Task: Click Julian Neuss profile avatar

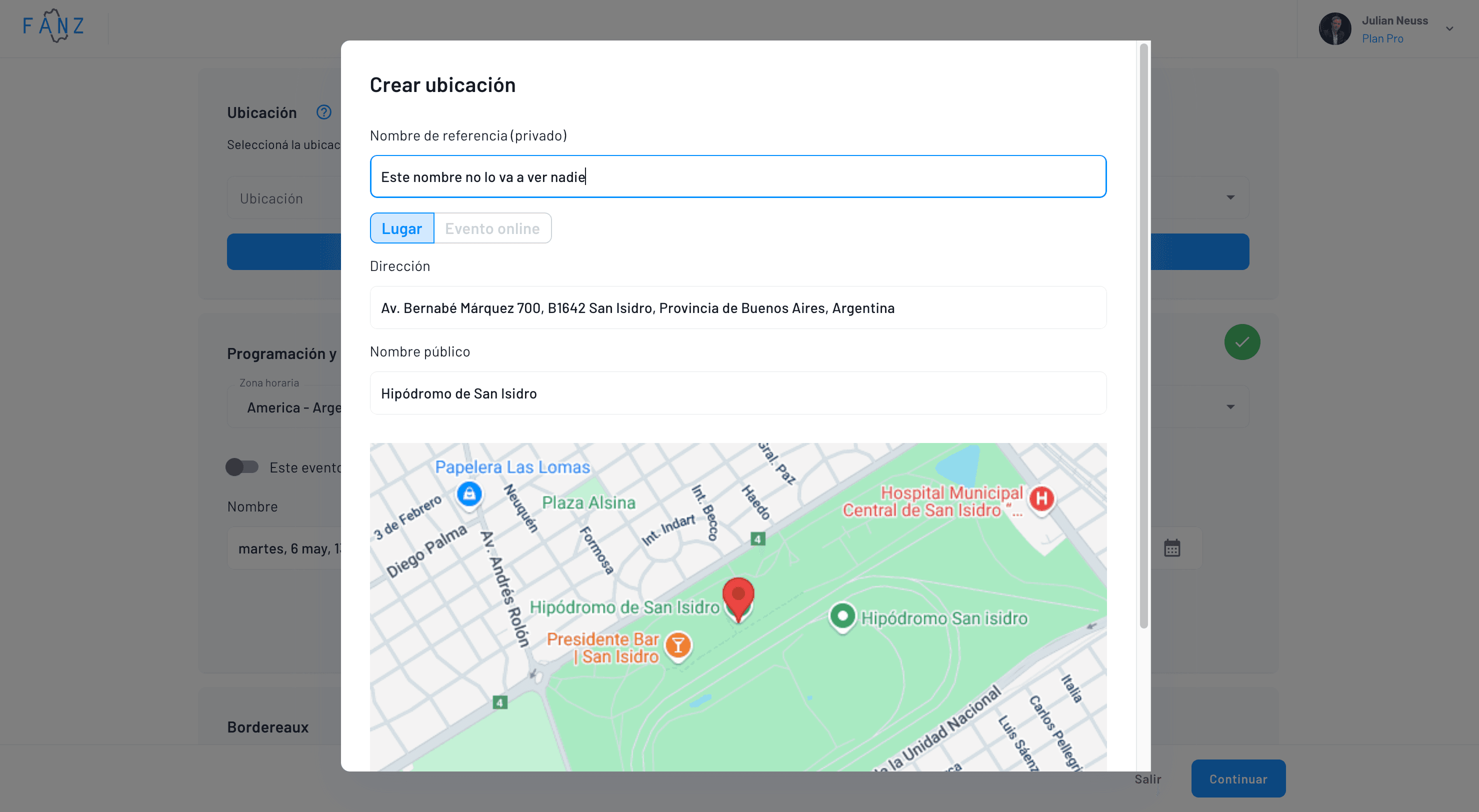Action: click(1334, 28)
